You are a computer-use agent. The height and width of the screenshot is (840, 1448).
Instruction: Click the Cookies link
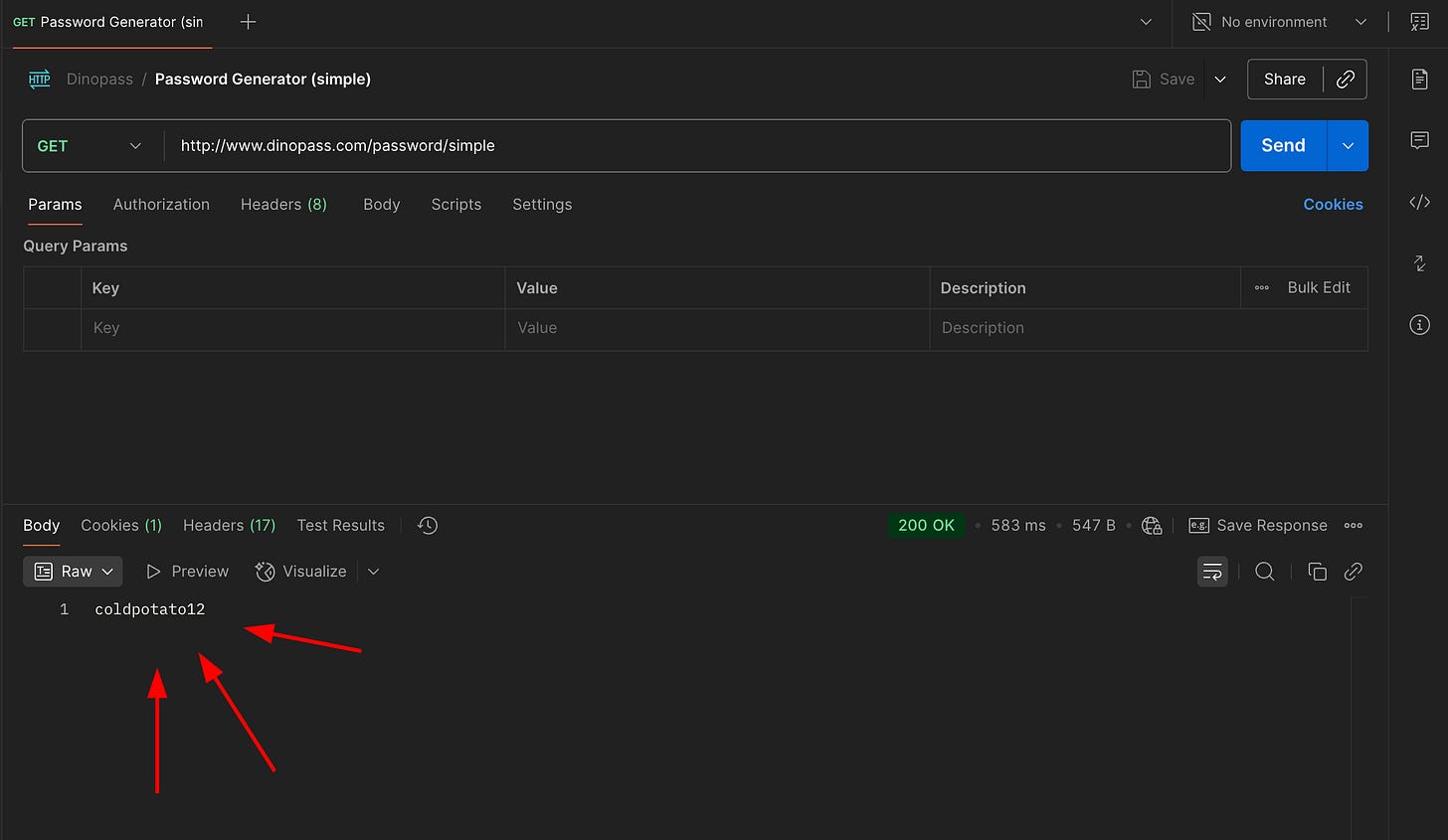point(1333,205)
